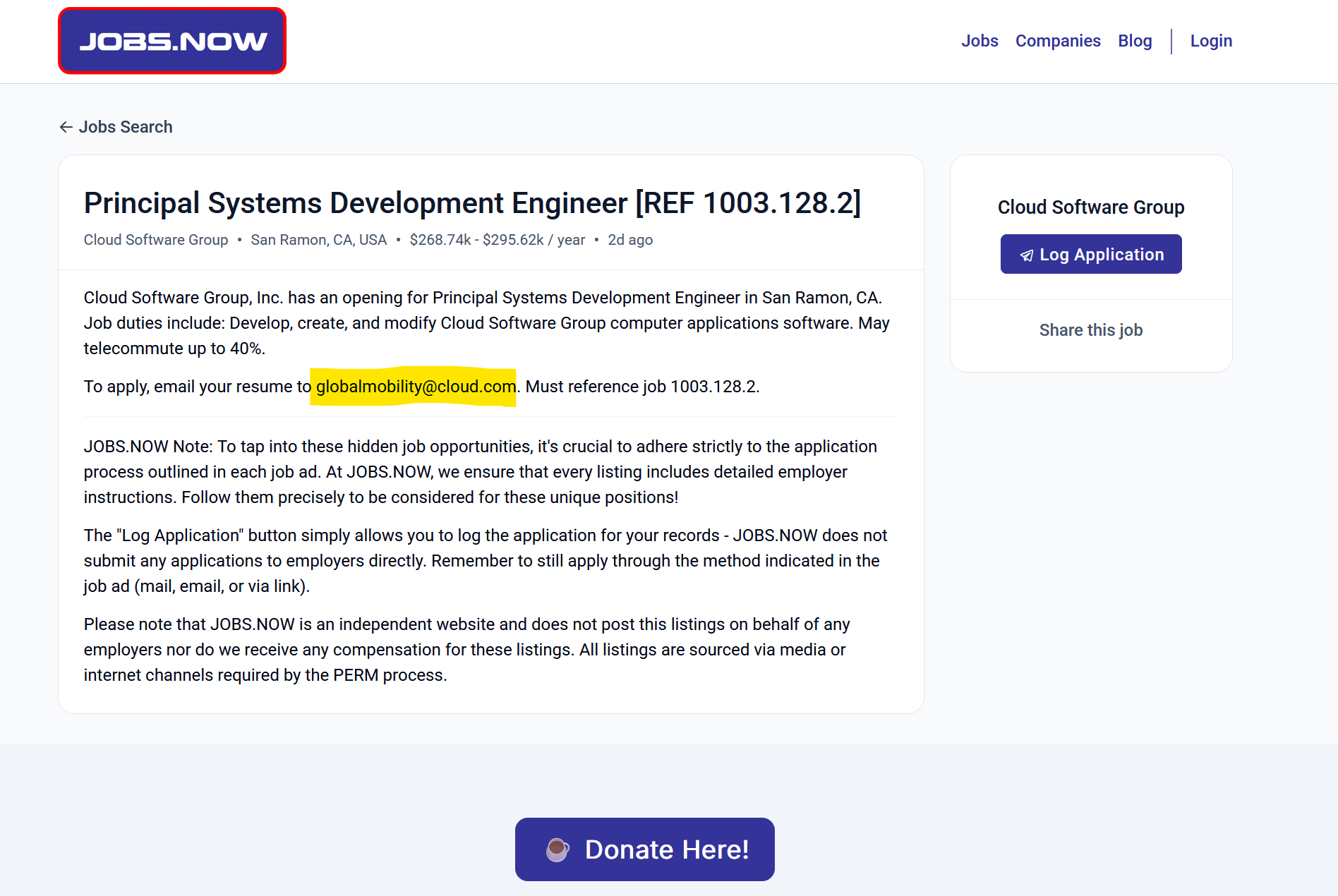1338x896 pixels.
Task: Open the Jobs menu item
Action: [x=979, y=41]
